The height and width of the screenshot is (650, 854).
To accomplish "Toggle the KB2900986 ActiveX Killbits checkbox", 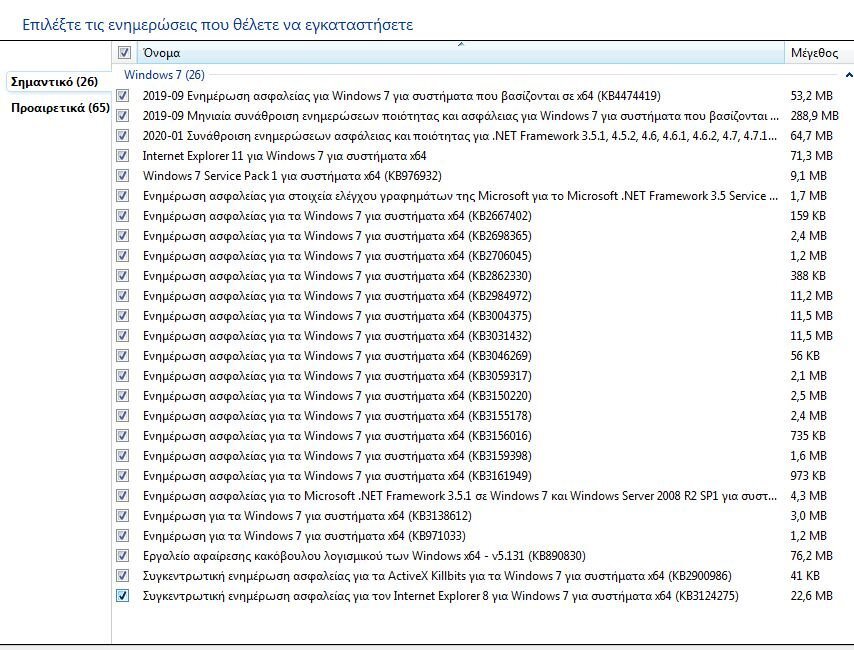I will pos(123,576).
